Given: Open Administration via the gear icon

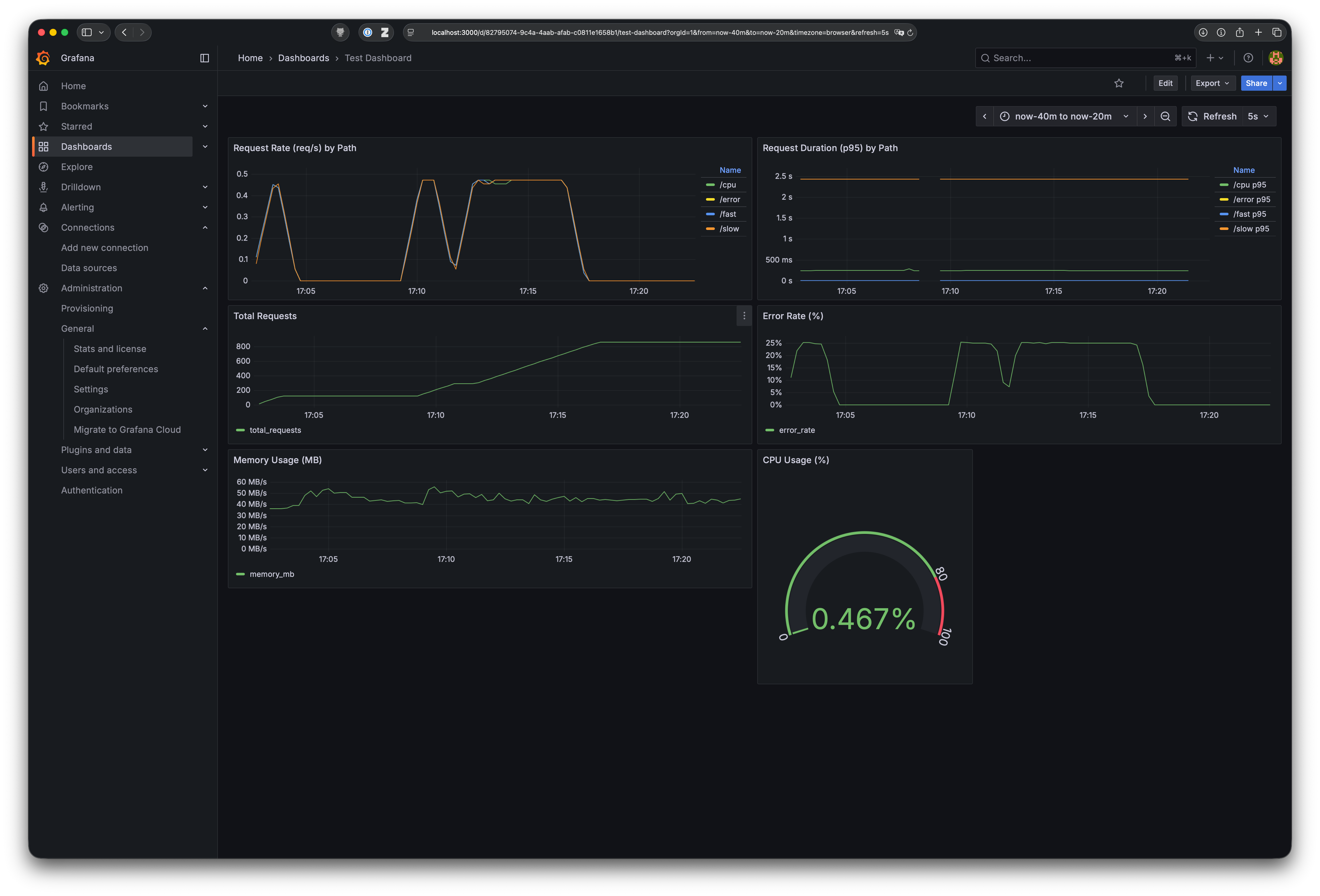Looking at the screenshot, I should click(x=44, y=288).
